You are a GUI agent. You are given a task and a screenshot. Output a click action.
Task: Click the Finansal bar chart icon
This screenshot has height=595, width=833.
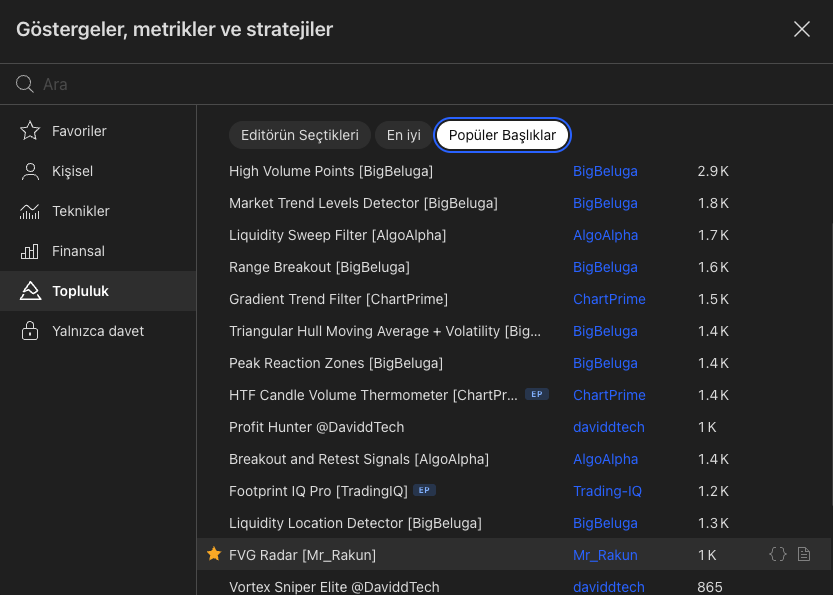[30, 251]
